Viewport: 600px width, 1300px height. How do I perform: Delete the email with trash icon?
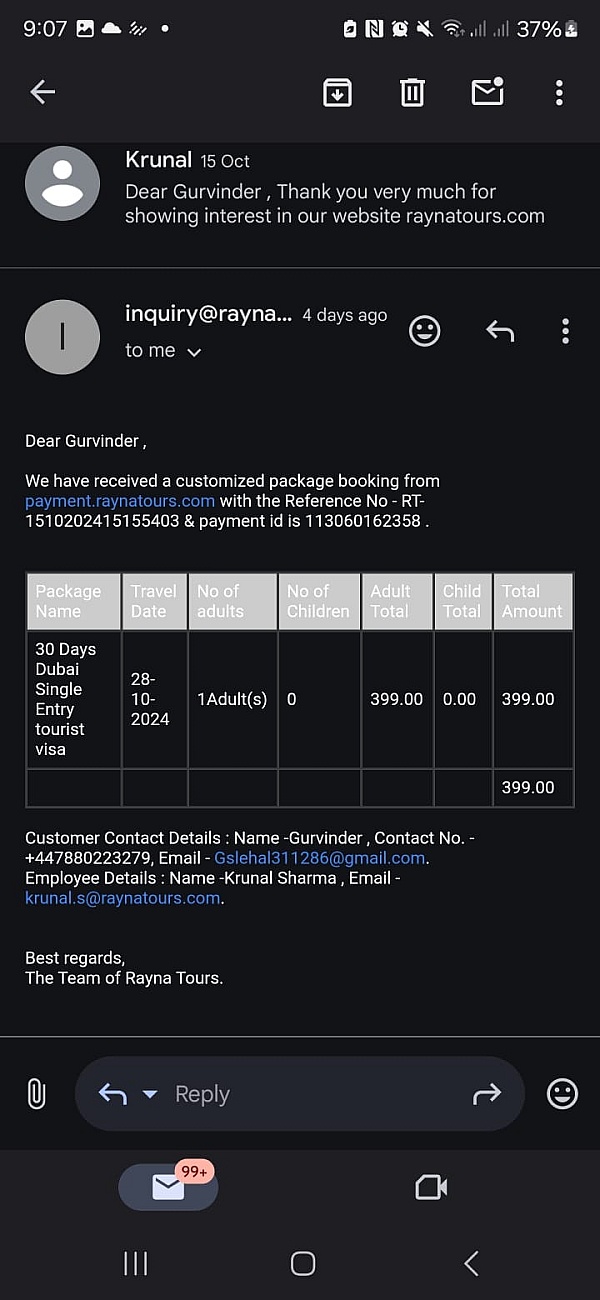(412, 92)
